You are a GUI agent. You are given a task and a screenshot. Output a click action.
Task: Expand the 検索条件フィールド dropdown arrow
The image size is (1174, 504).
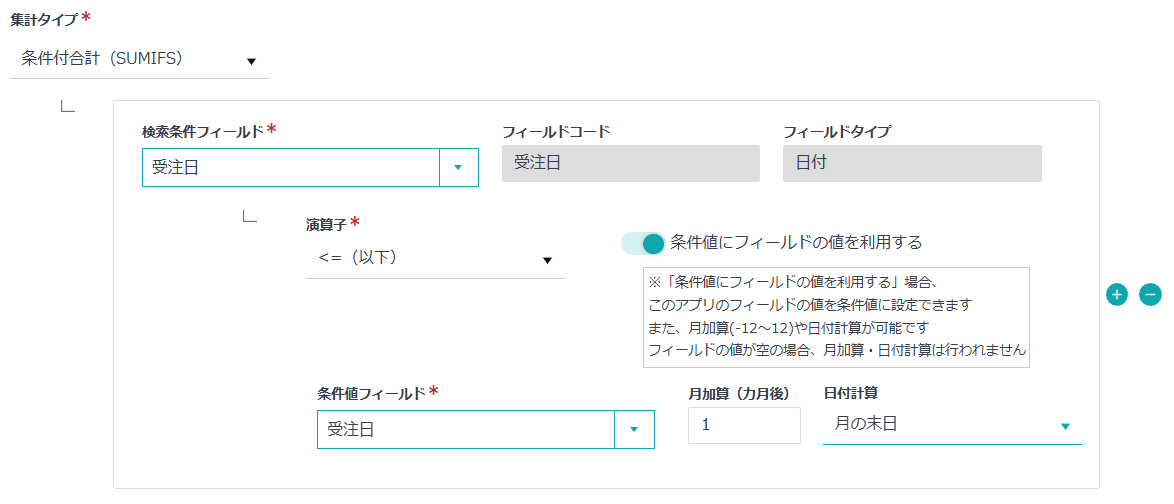coord(458,168)
